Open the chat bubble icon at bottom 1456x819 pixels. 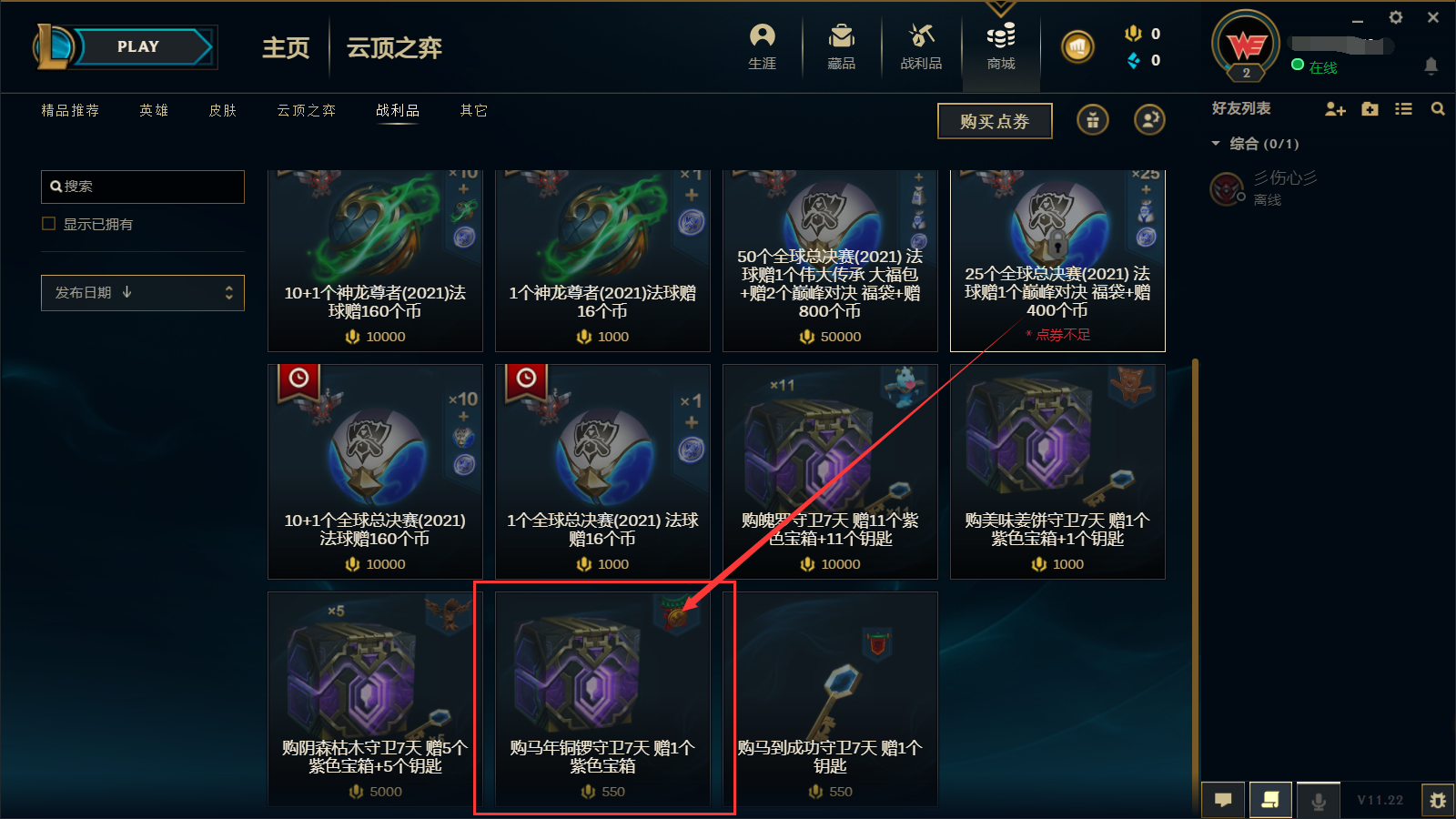coord(1223,800)
